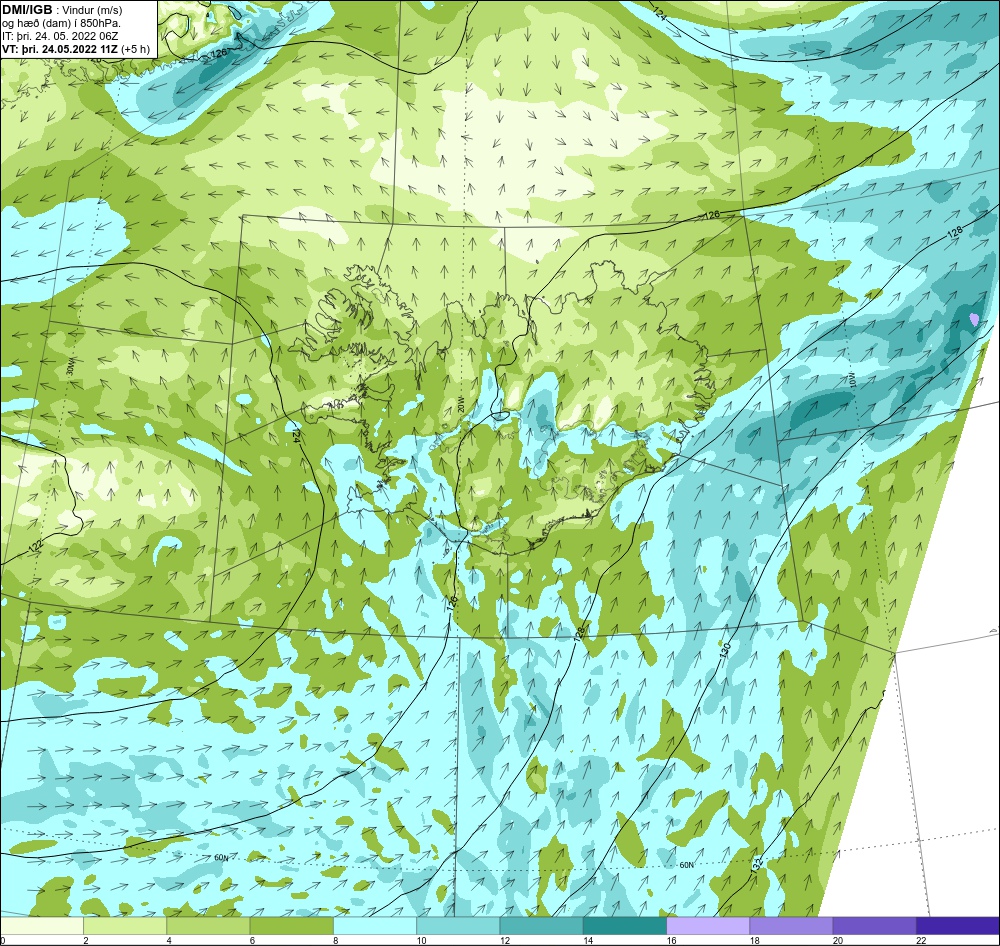Click the palest 0–2 m/s legend swatch
The height and width of the screenshot is (946, 1000).
[x=42, y=925]
